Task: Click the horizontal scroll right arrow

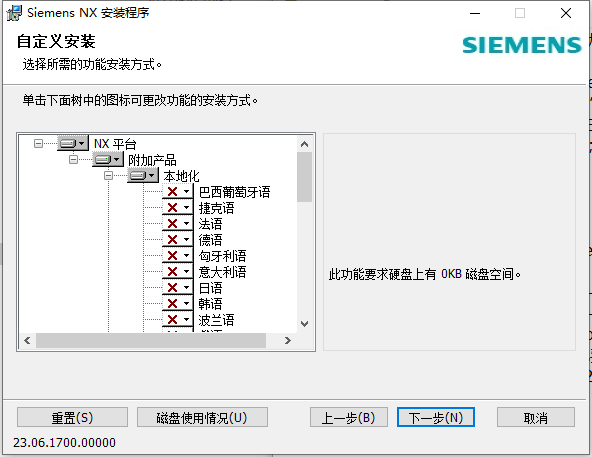Action: pyautogui.click(x=288, y=340)
